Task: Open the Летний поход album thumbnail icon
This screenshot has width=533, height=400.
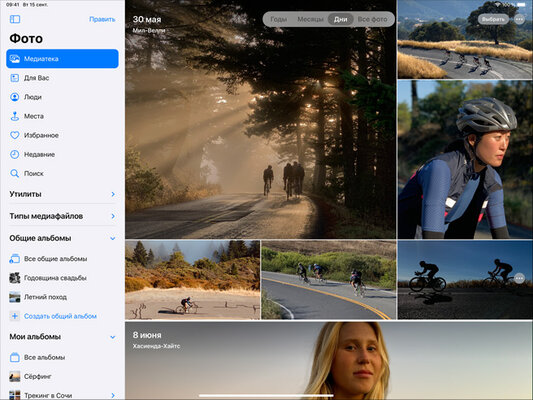Action: click(15, 297)
